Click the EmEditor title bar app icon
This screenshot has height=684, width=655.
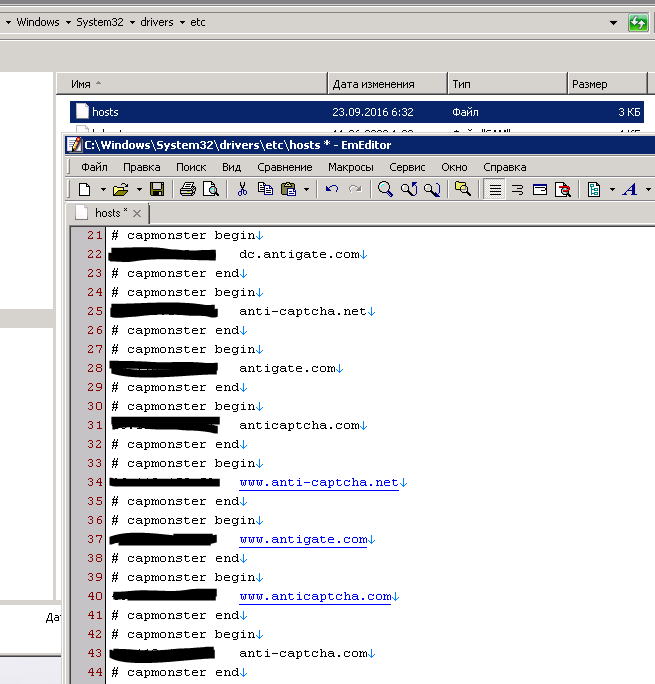click(74, 145)
